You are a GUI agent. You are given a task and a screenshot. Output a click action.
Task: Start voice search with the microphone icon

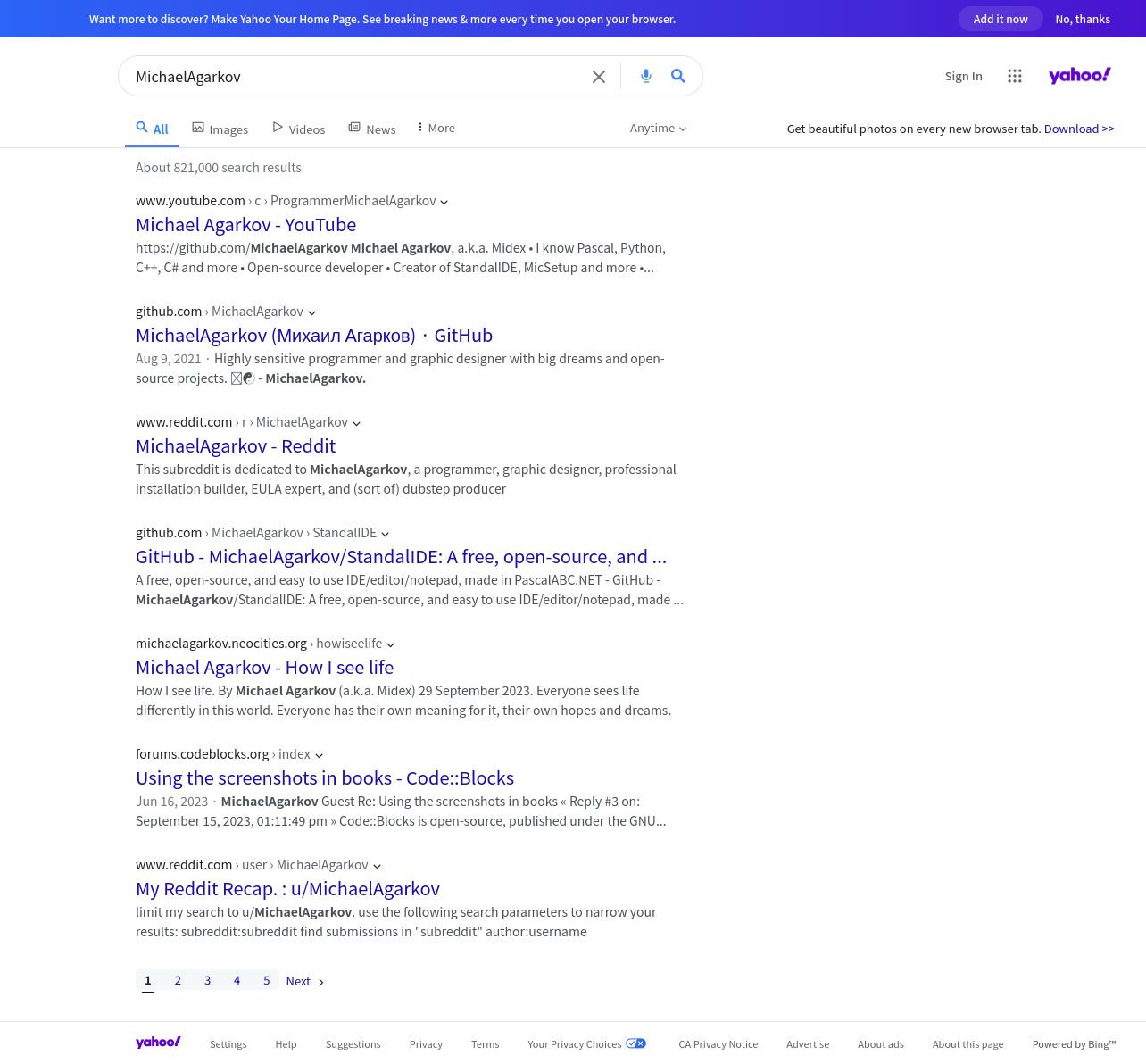(x=646, y=77)
